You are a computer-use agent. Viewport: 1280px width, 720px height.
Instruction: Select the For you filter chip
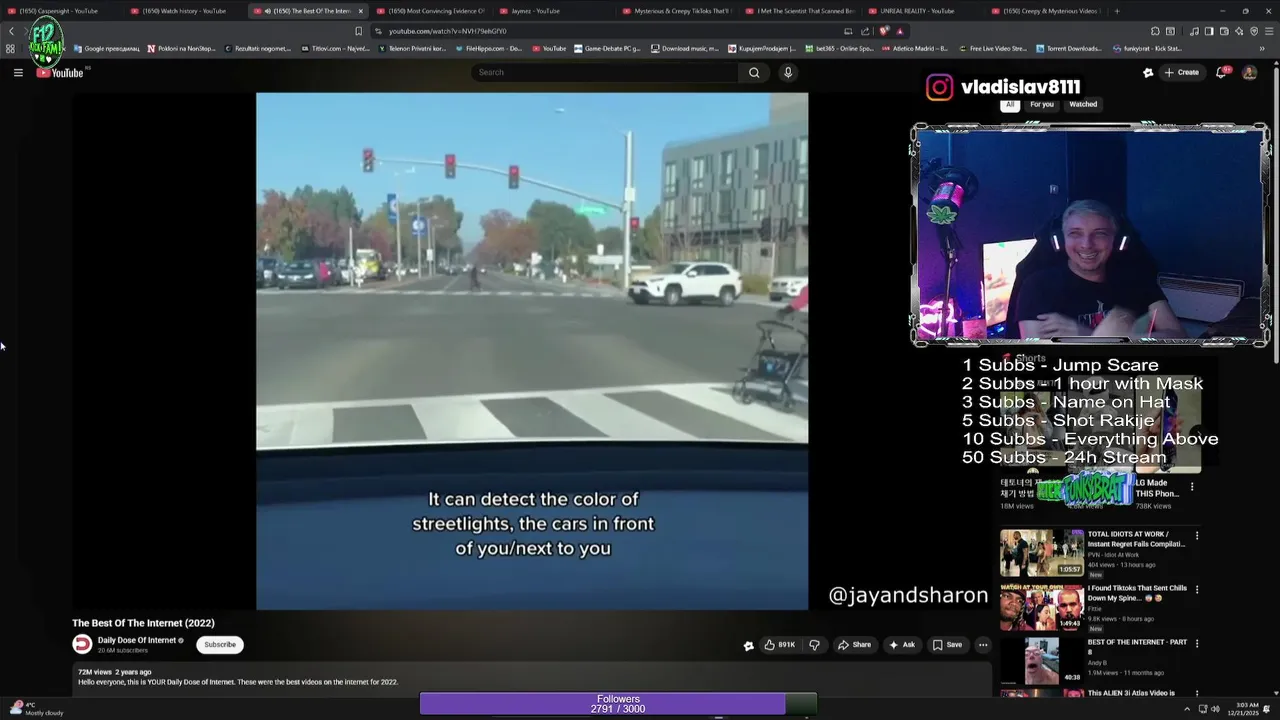[x=1042, y=104]
